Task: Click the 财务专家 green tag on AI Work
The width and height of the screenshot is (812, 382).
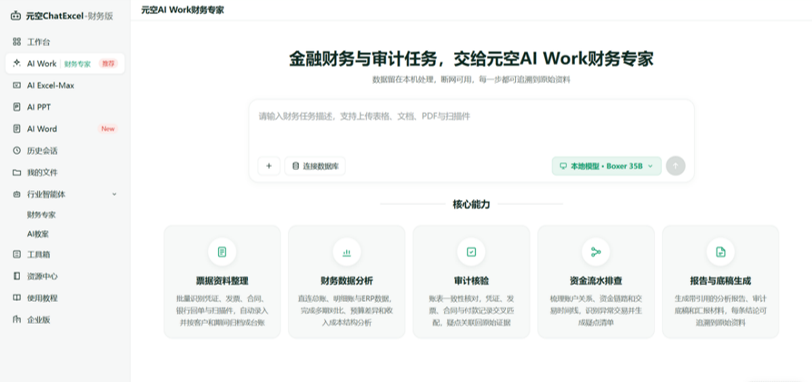Action: coord(78,64)
